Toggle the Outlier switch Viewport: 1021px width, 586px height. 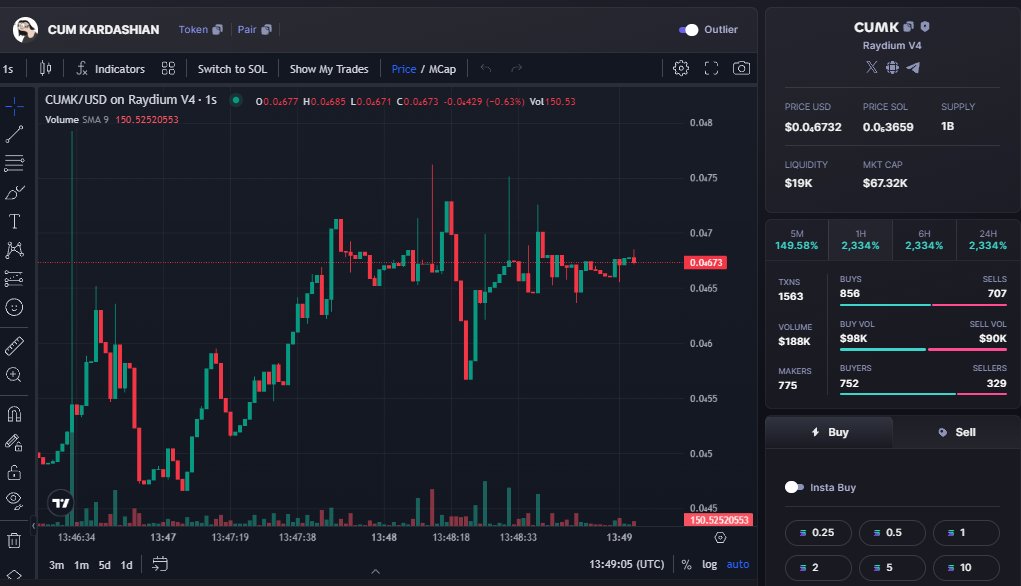688,30
